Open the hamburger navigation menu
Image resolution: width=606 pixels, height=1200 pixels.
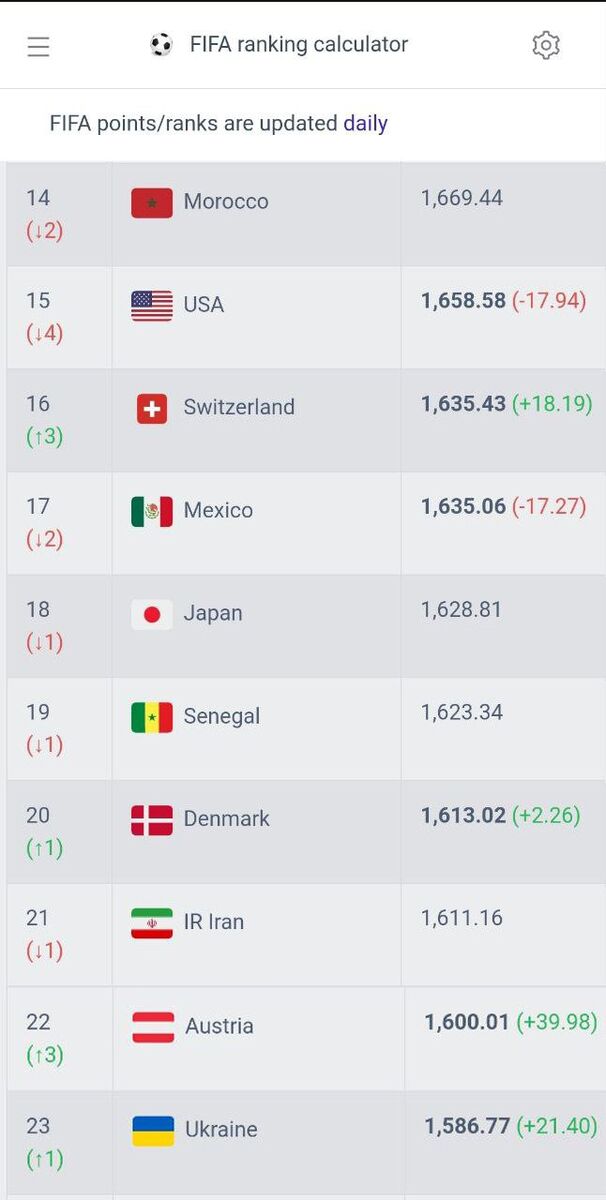click(38, 44)
